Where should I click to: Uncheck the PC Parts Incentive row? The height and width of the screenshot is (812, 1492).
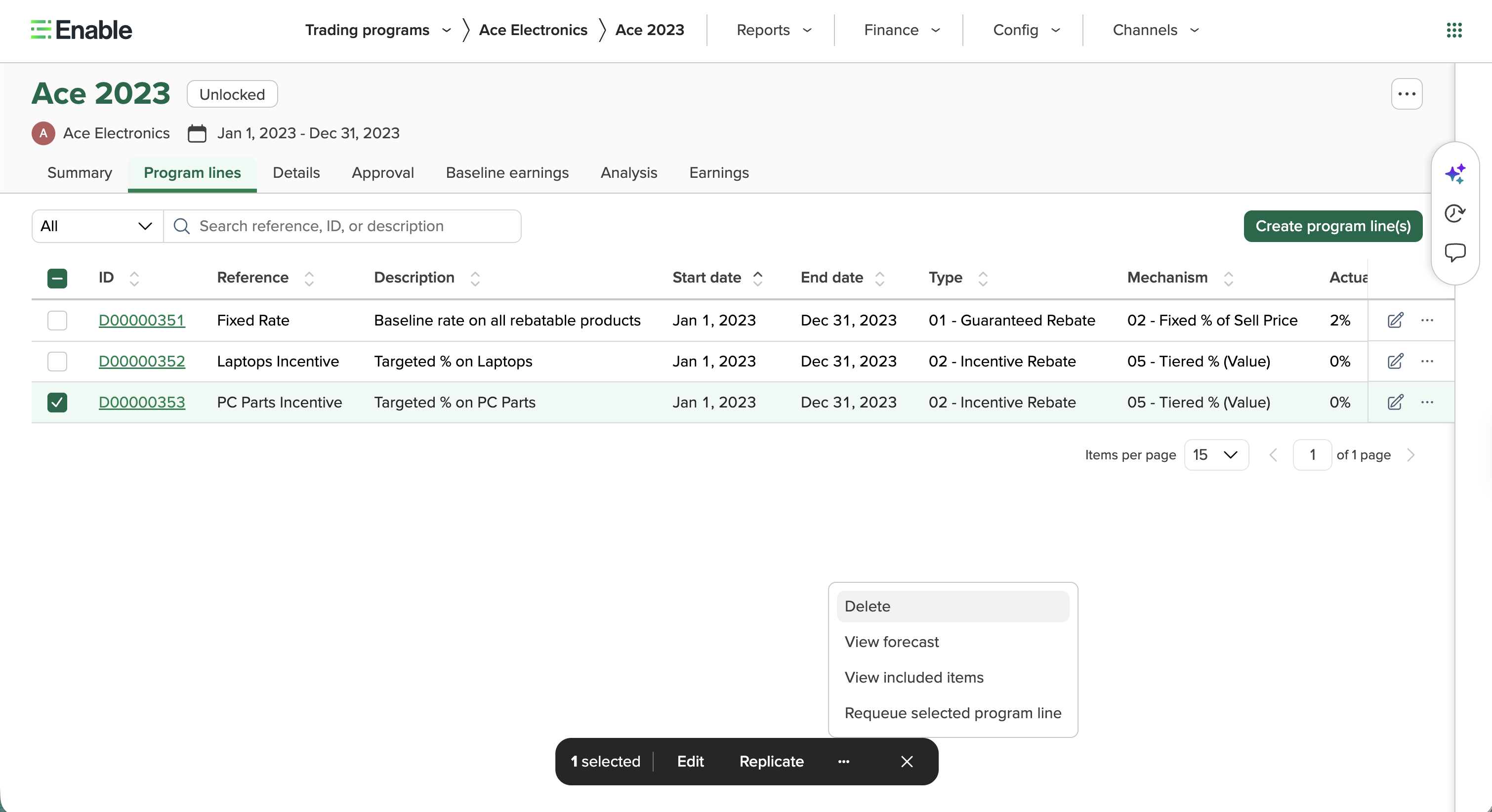57,403
